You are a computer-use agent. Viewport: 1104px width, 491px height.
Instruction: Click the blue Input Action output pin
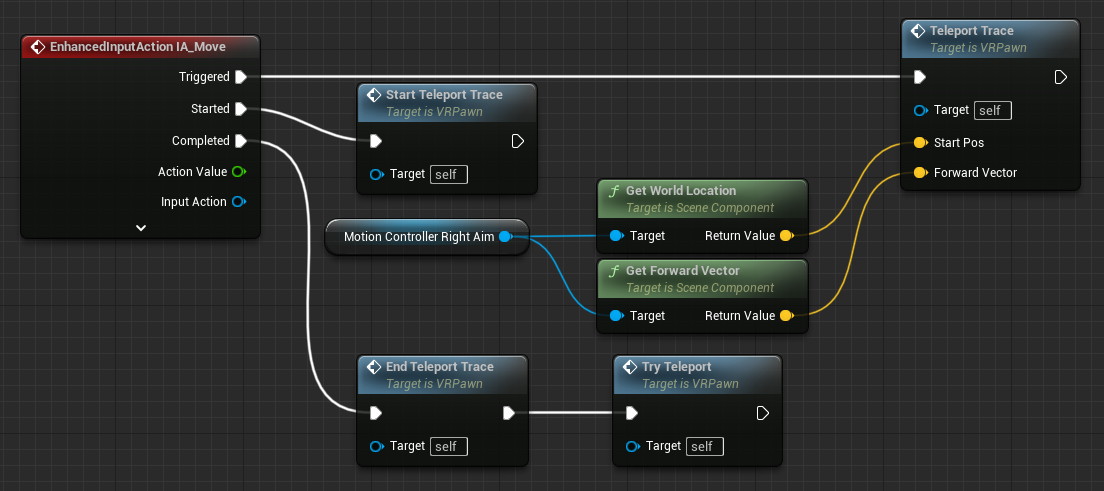pyautogui.click(x=239, y=202)
